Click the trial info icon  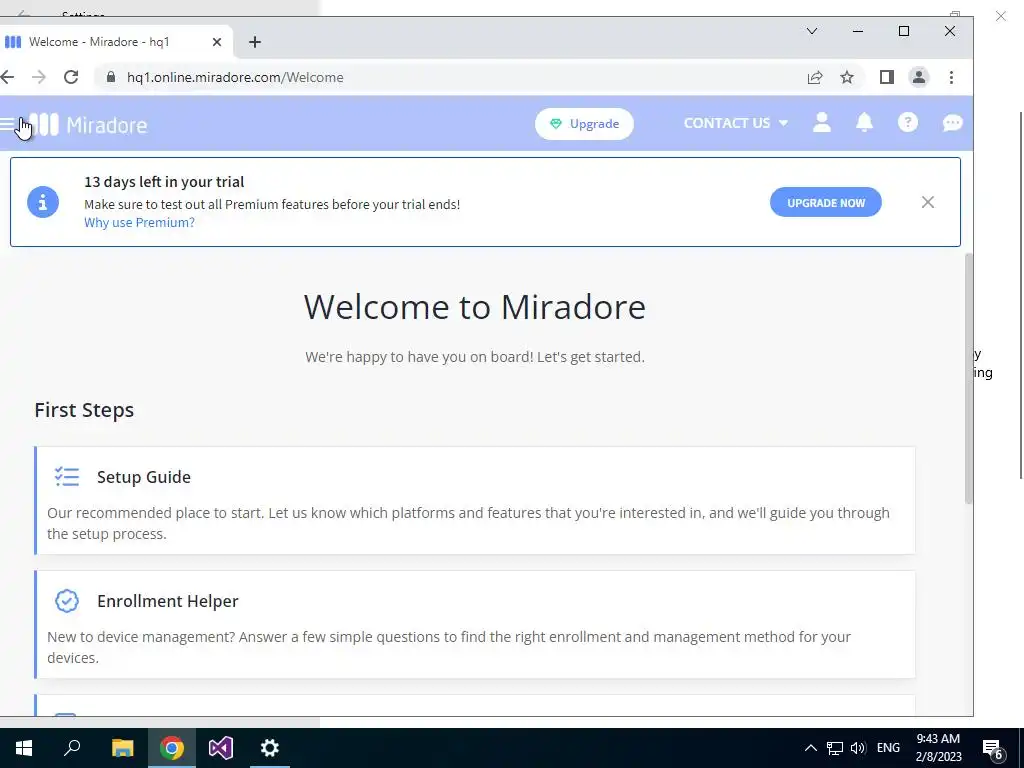point(43,202)
